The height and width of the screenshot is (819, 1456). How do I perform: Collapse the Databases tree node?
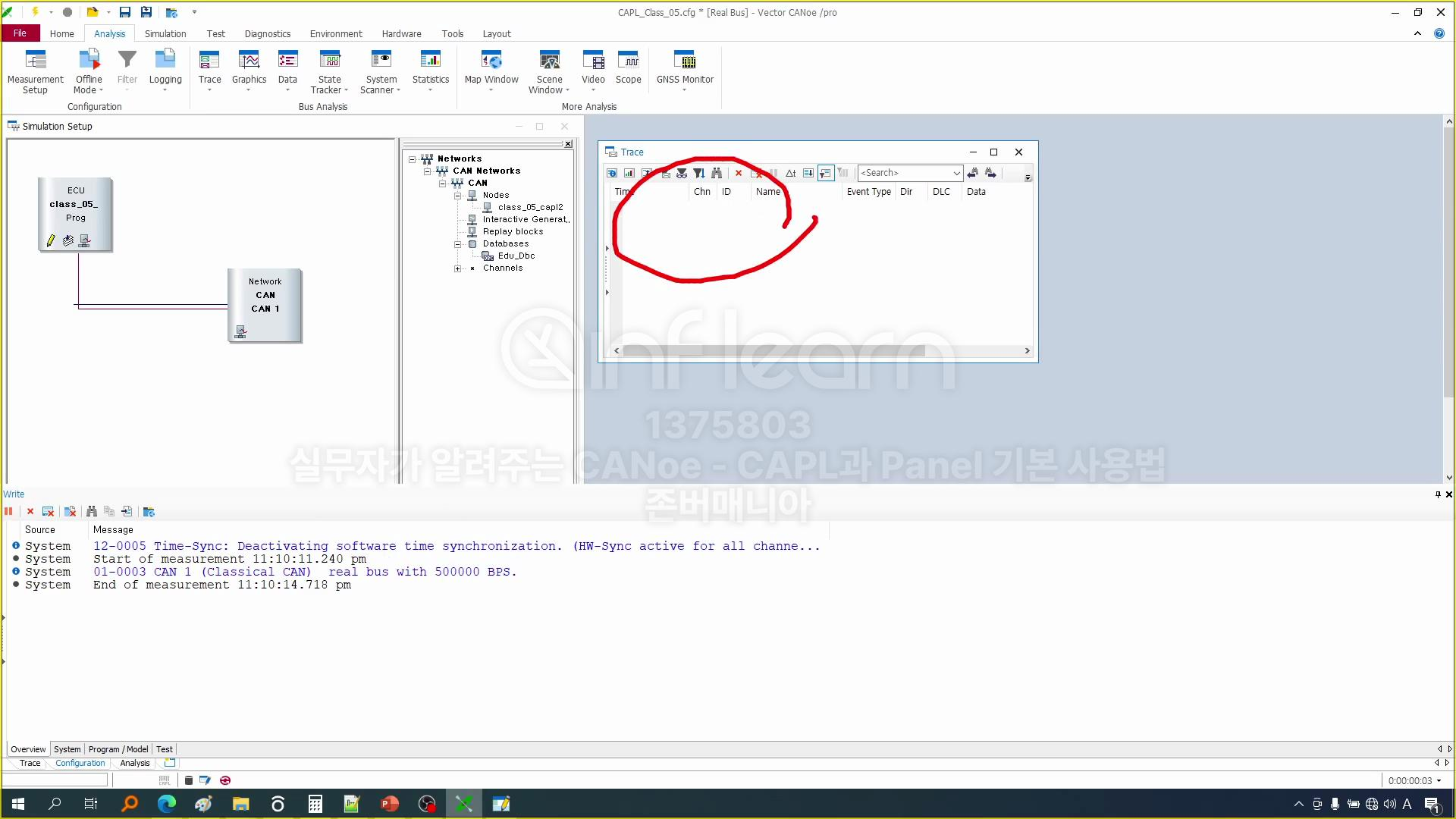457,244
